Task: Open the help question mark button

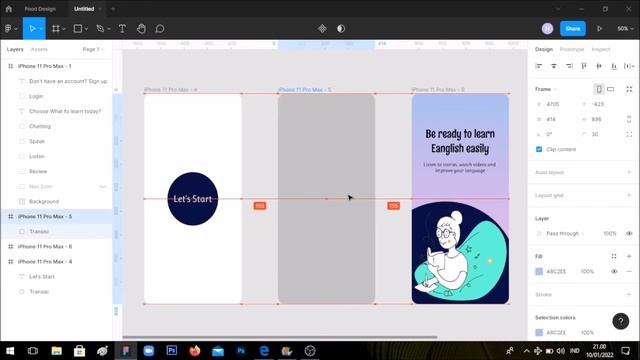Action: tap(620, 322)
